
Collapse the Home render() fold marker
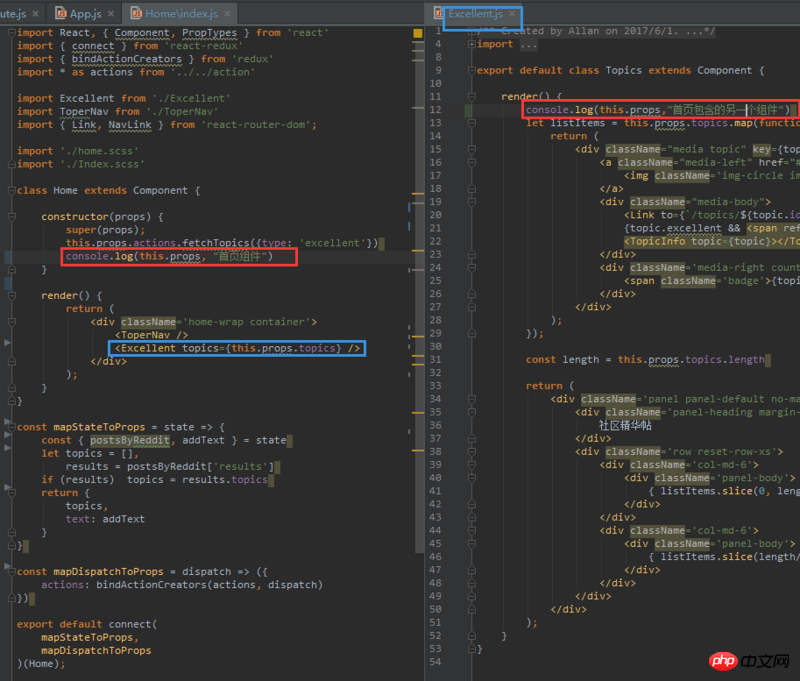[x=11, y=295]
